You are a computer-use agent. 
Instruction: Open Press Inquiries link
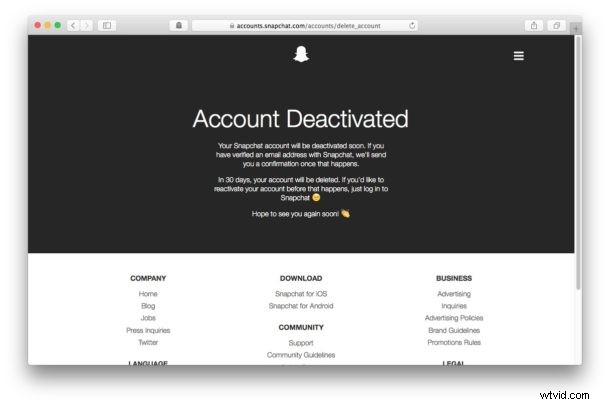[148, 330]
